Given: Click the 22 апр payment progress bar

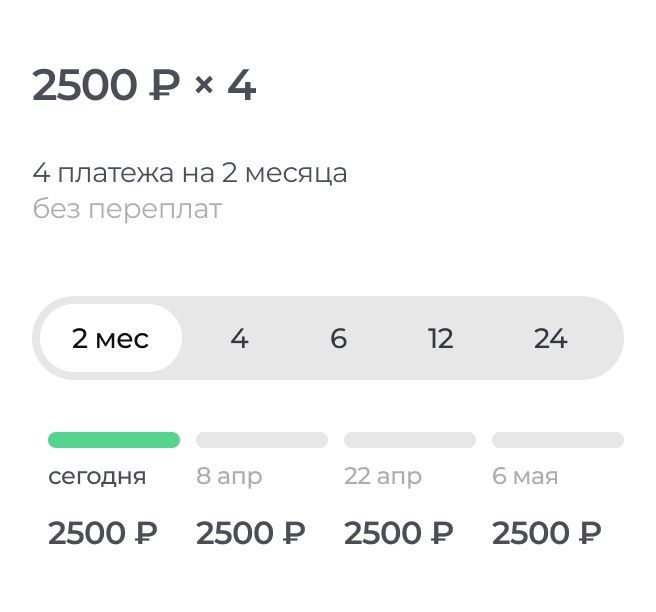Looking at the screenshot, I should (x=410, y=440).
